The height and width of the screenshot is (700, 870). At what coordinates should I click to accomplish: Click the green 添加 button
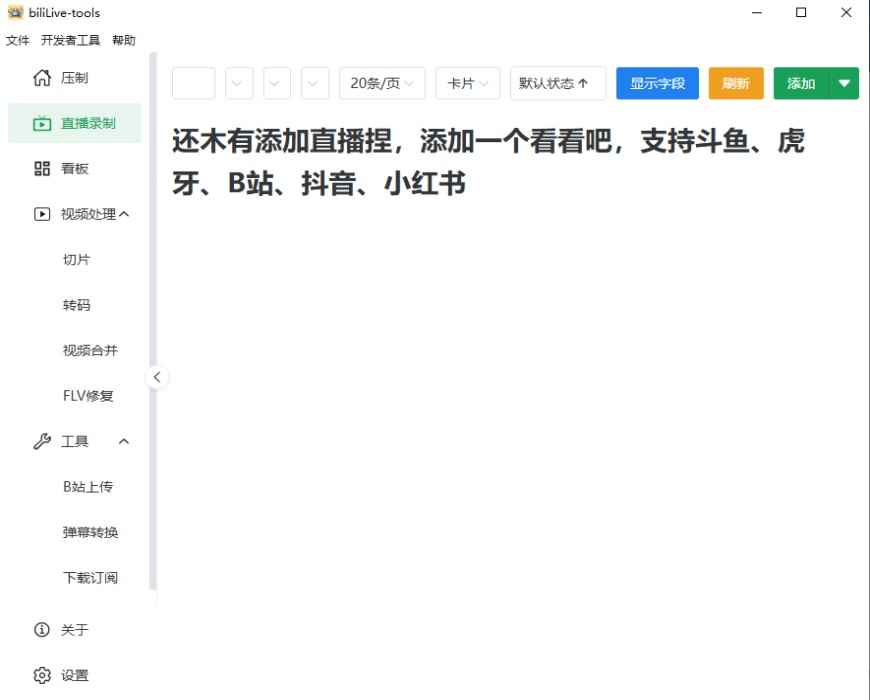point(802,84)
